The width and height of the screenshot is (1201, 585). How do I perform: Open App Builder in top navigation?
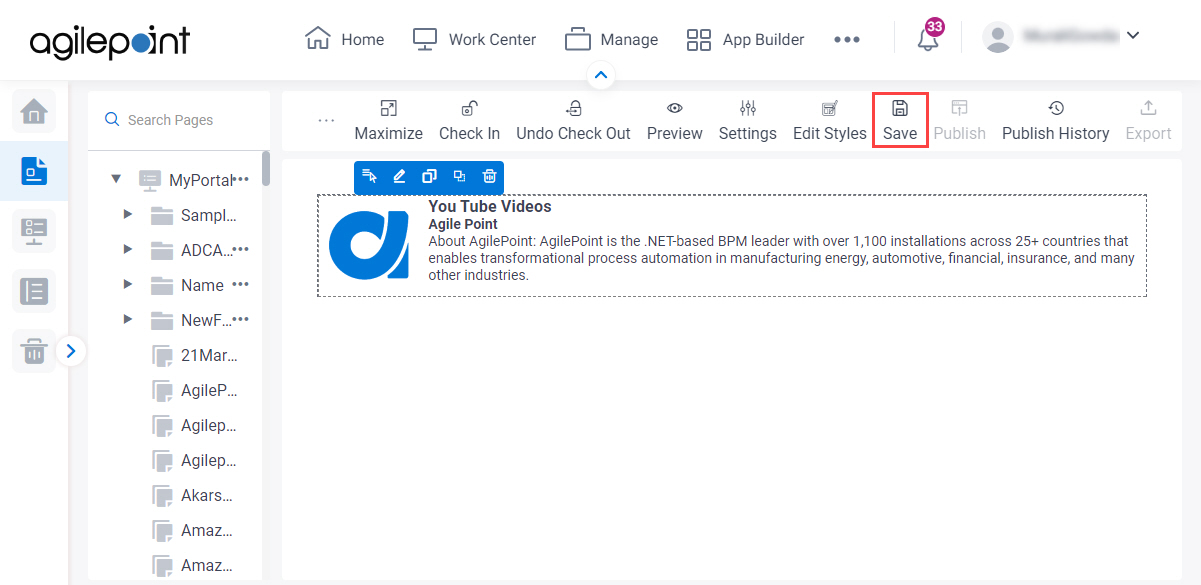coord(746,39)
